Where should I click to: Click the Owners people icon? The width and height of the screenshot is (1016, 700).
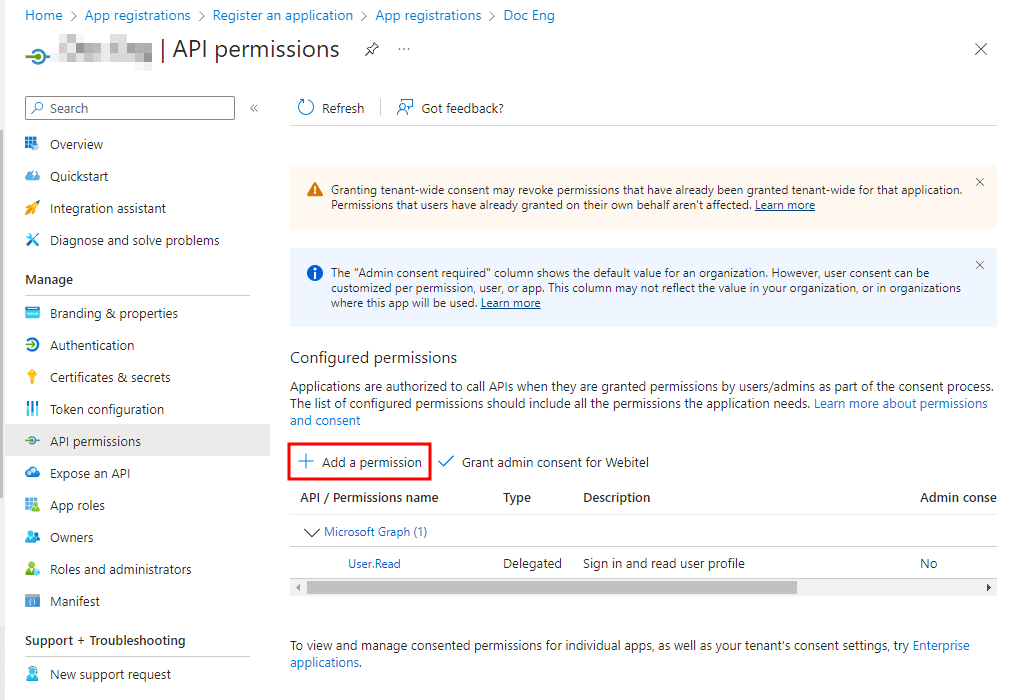tap(32, 537)
